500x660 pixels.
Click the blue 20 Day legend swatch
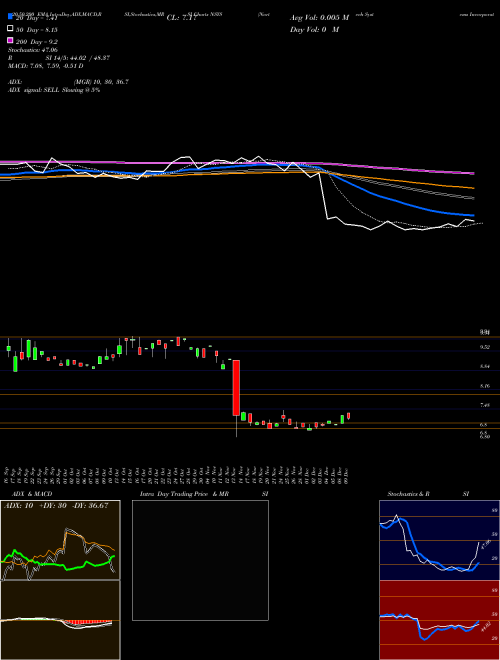click(x=10, y=17)
